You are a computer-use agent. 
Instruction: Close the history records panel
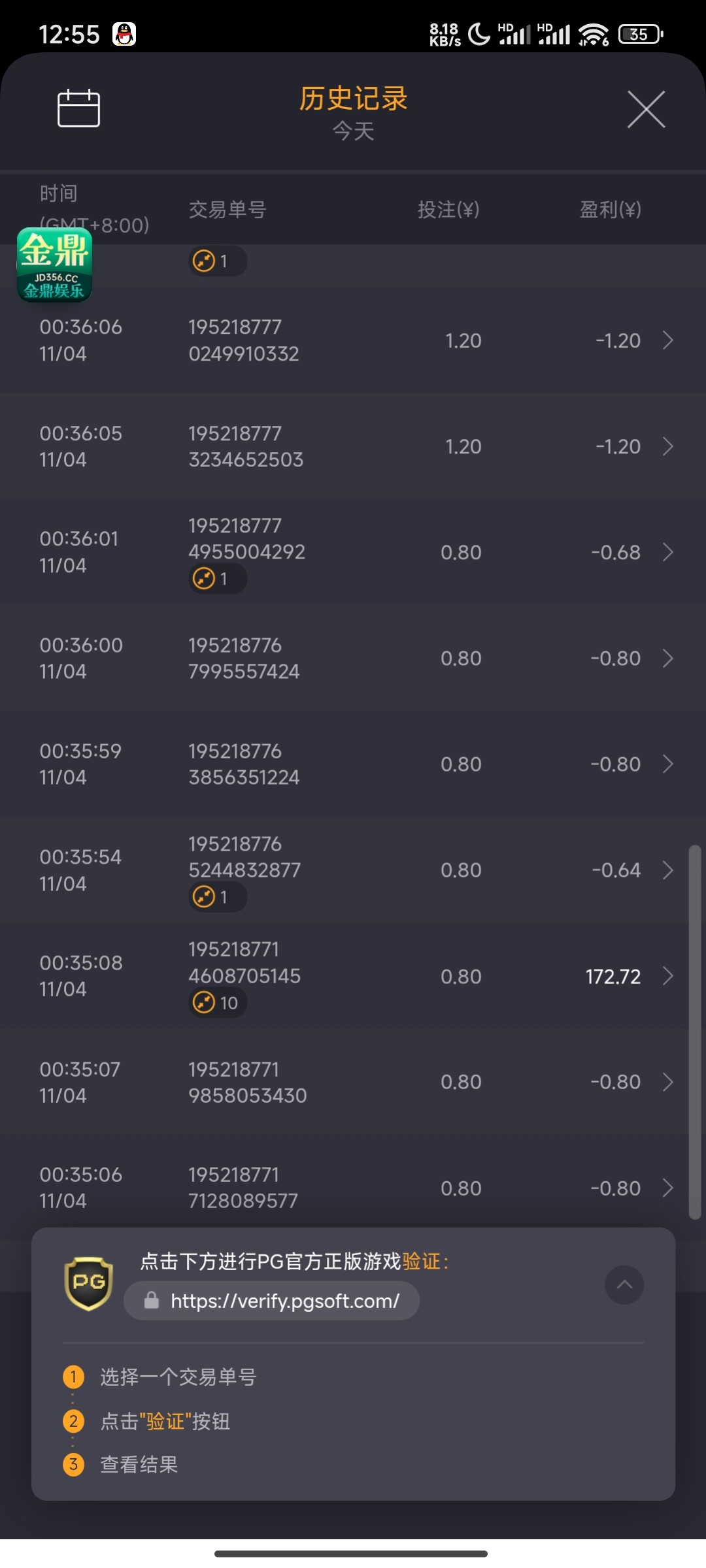pyautogui.click(x=646, y=109)
